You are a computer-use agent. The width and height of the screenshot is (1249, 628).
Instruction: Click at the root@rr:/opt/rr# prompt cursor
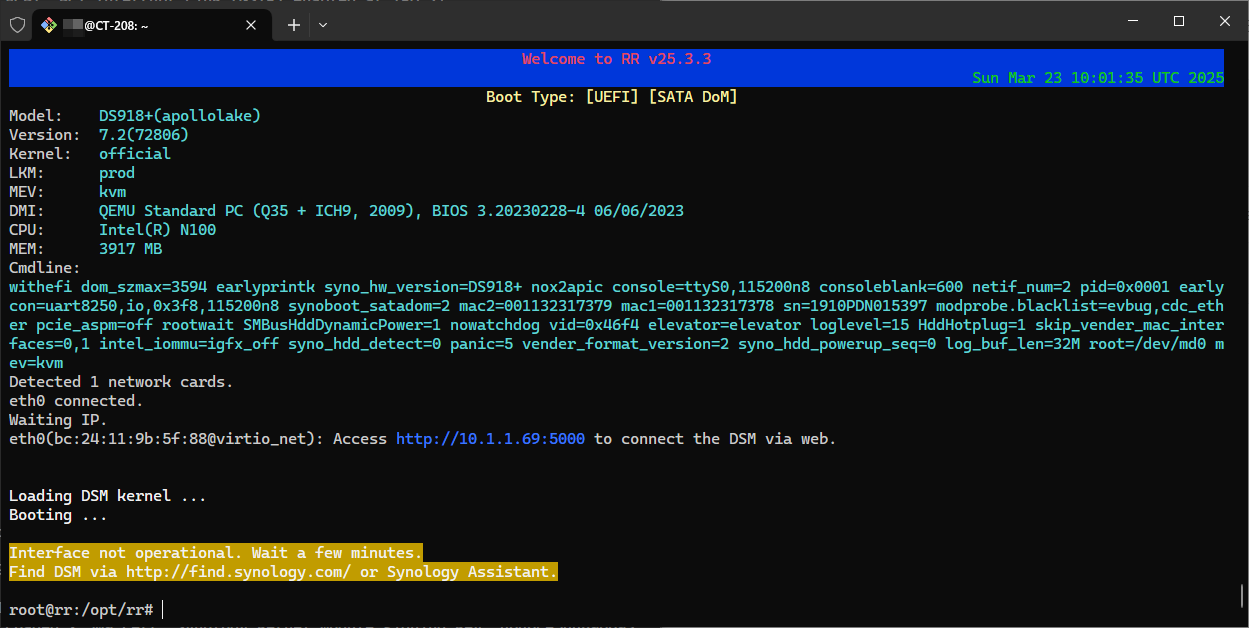[162, 610]
